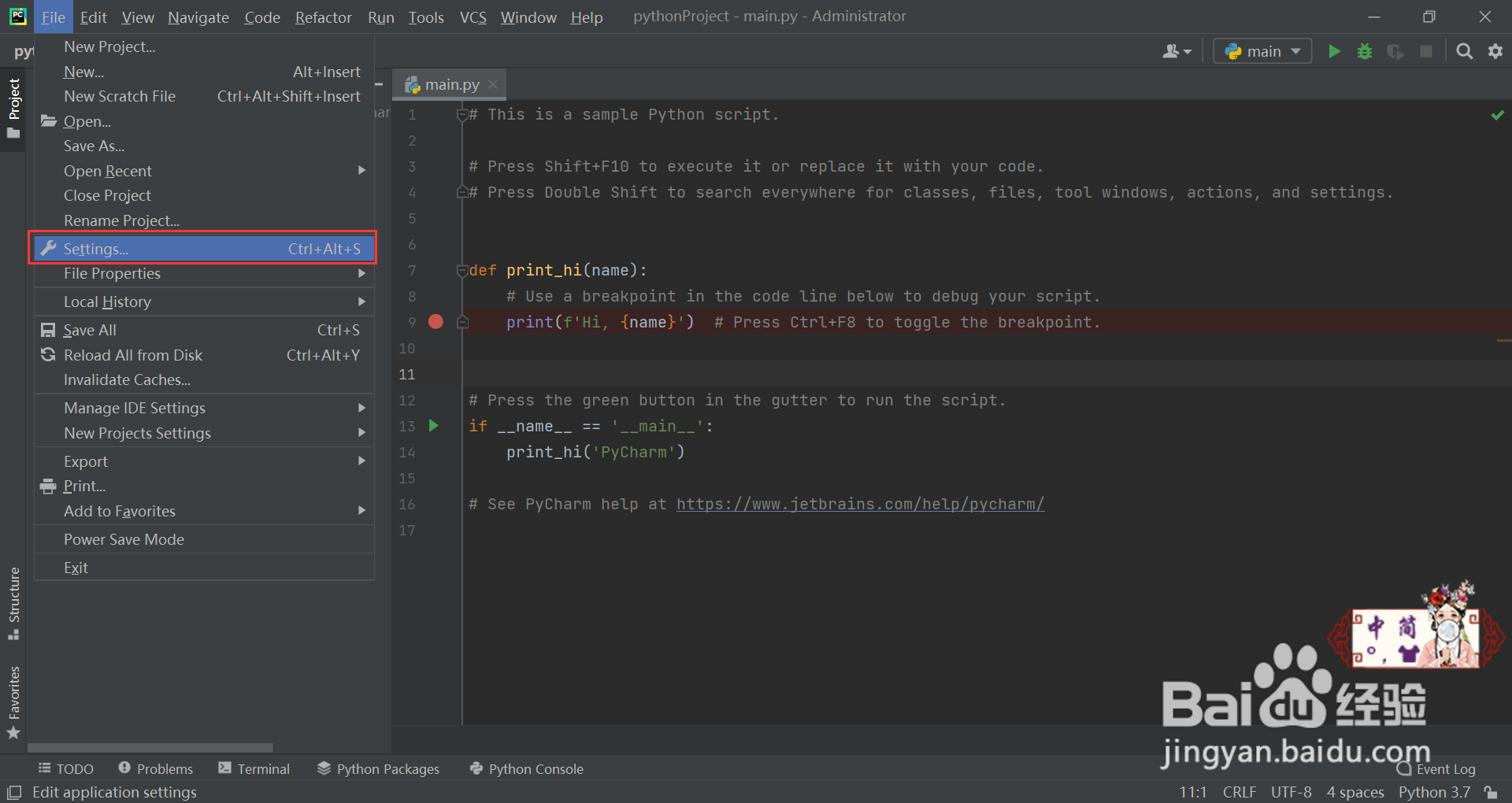Open the Terminal tool window
1512x803 pixels.
pyautogui.click(x=254, y=769)
